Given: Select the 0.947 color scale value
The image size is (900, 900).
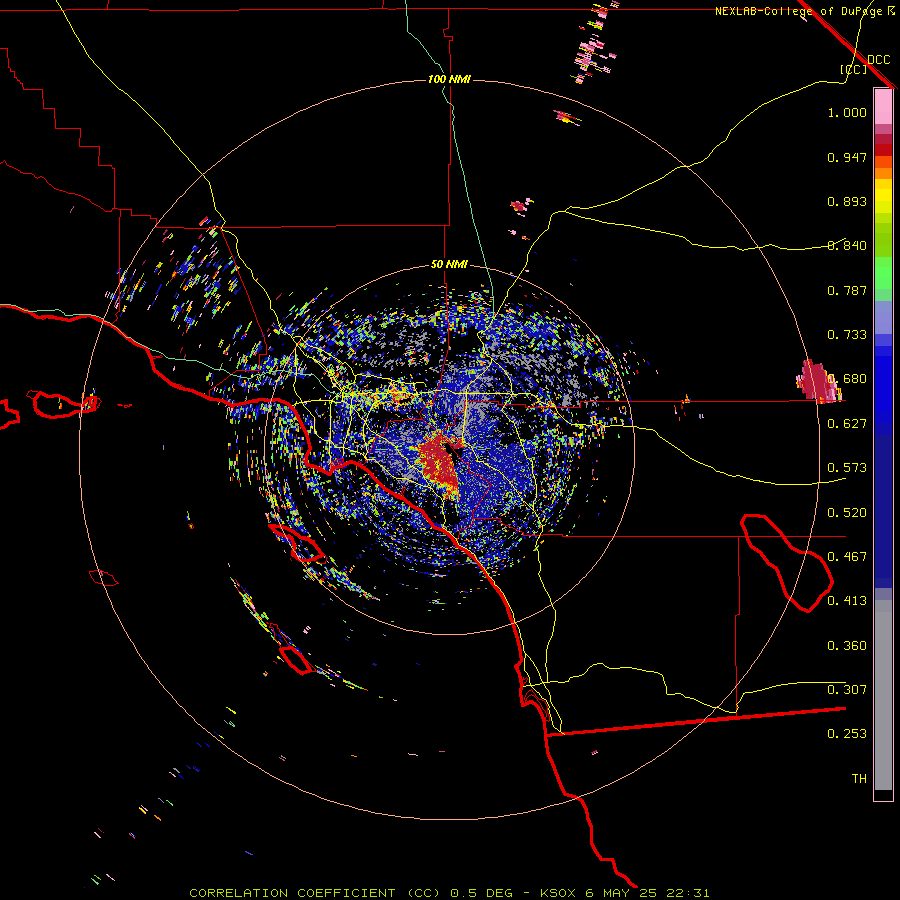Looking at the screenshot, I should (847, 157).
